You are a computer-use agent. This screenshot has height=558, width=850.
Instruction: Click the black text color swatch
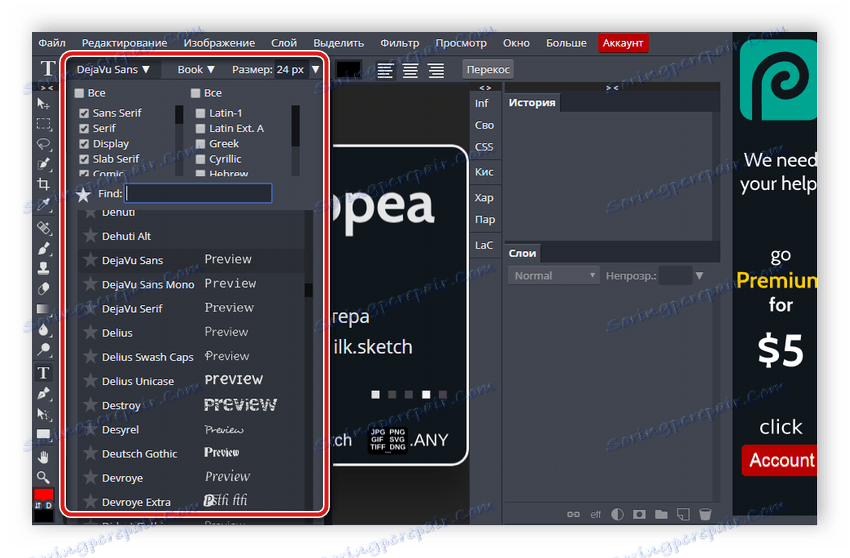(348, 69)
